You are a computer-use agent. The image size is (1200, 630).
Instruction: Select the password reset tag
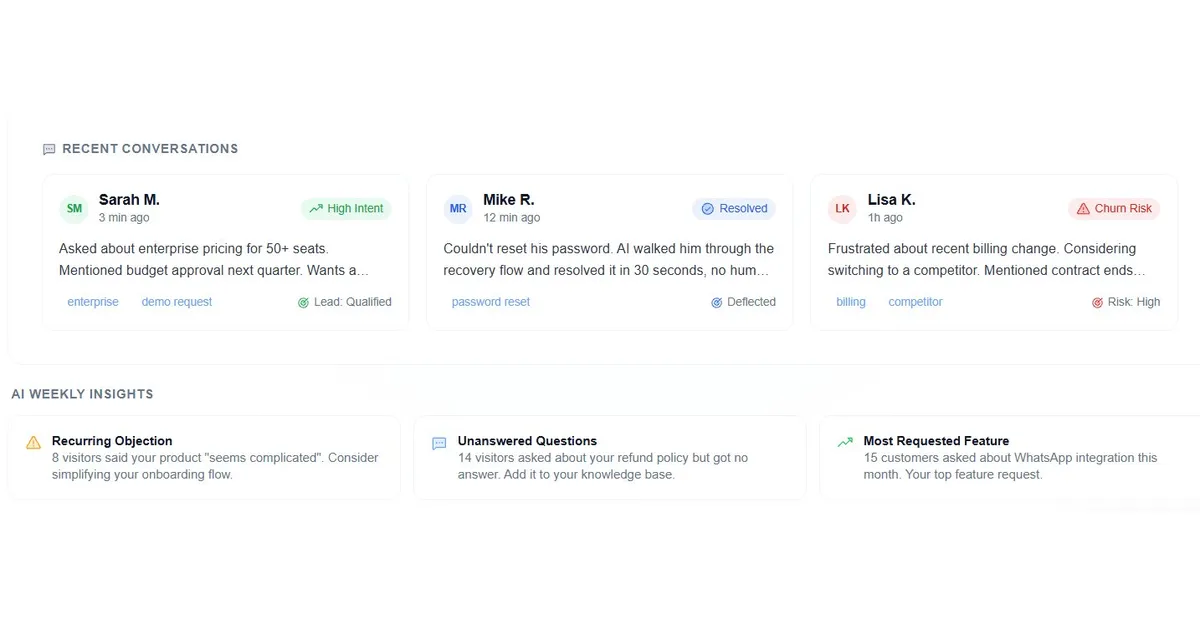pyautogui.click(x=491, y=302)
